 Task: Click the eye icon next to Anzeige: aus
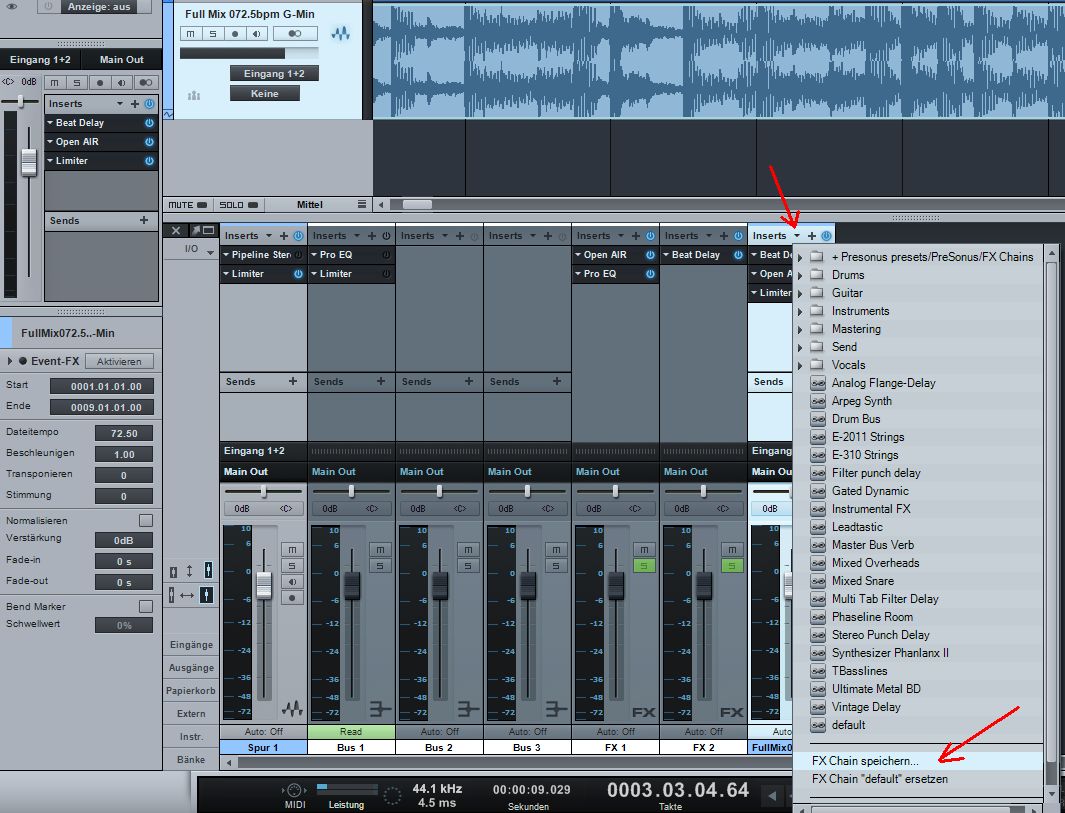(x=13, y=7)
